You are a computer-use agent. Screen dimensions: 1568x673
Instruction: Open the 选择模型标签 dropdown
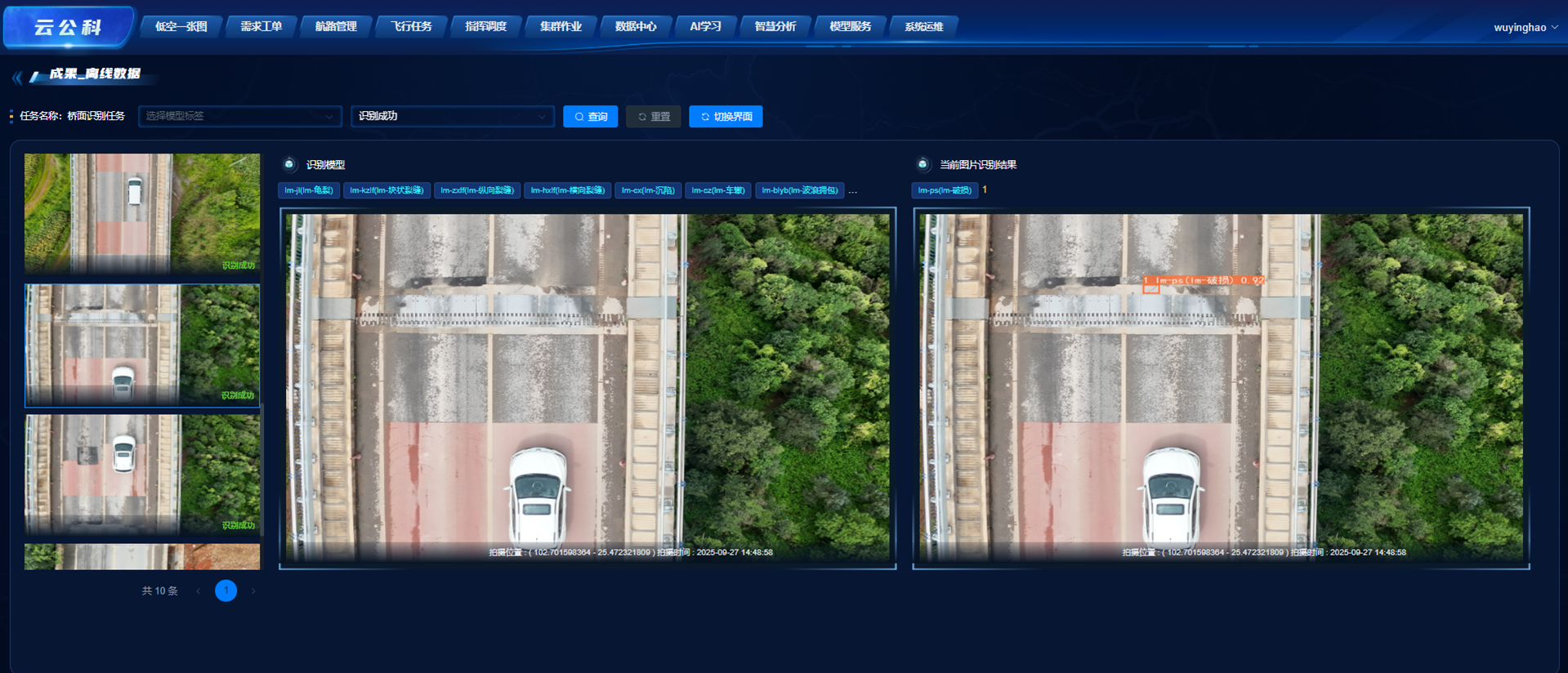pos(240,116)
